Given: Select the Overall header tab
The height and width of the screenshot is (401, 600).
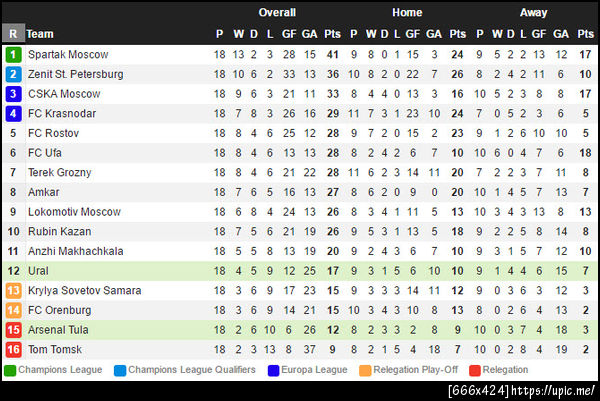Looking at the screenshot, I should coord(277,13).
